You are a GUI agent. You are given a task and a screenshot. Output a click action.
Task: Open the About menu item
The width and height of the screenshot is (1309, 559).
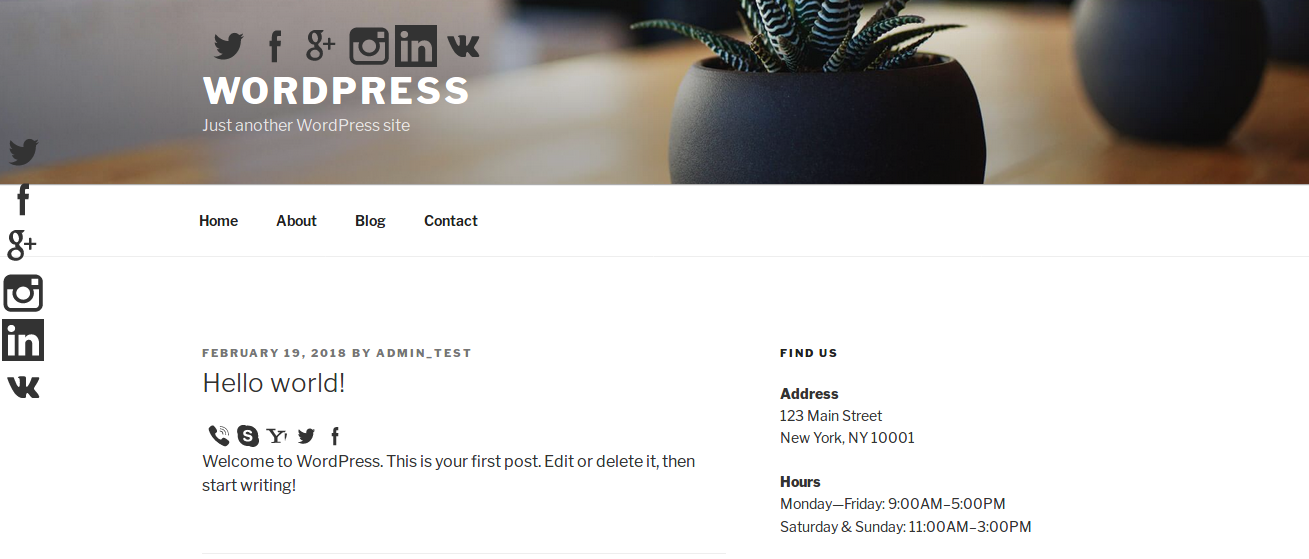[296, 221]
